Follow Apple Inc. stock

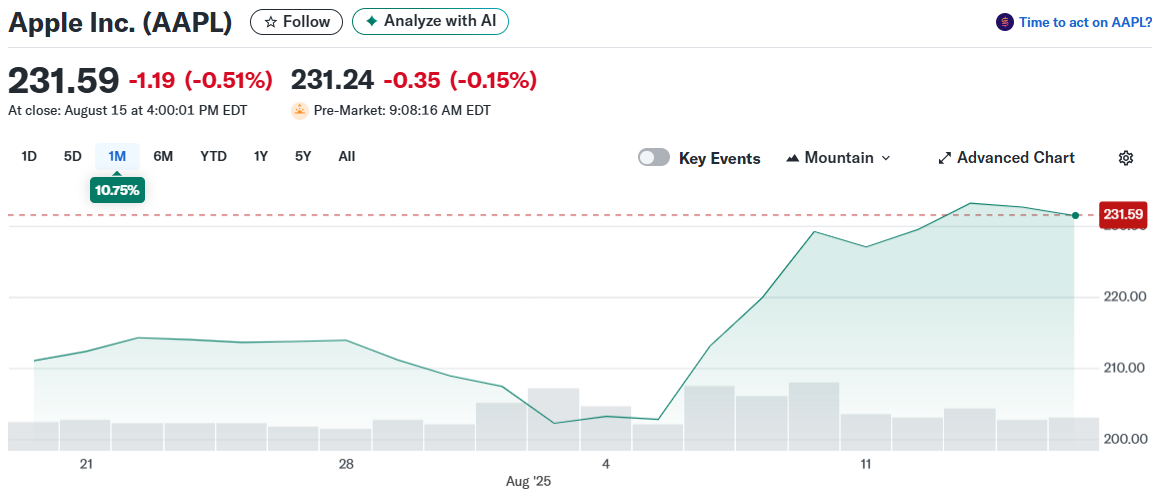click(x=296, y=22)
